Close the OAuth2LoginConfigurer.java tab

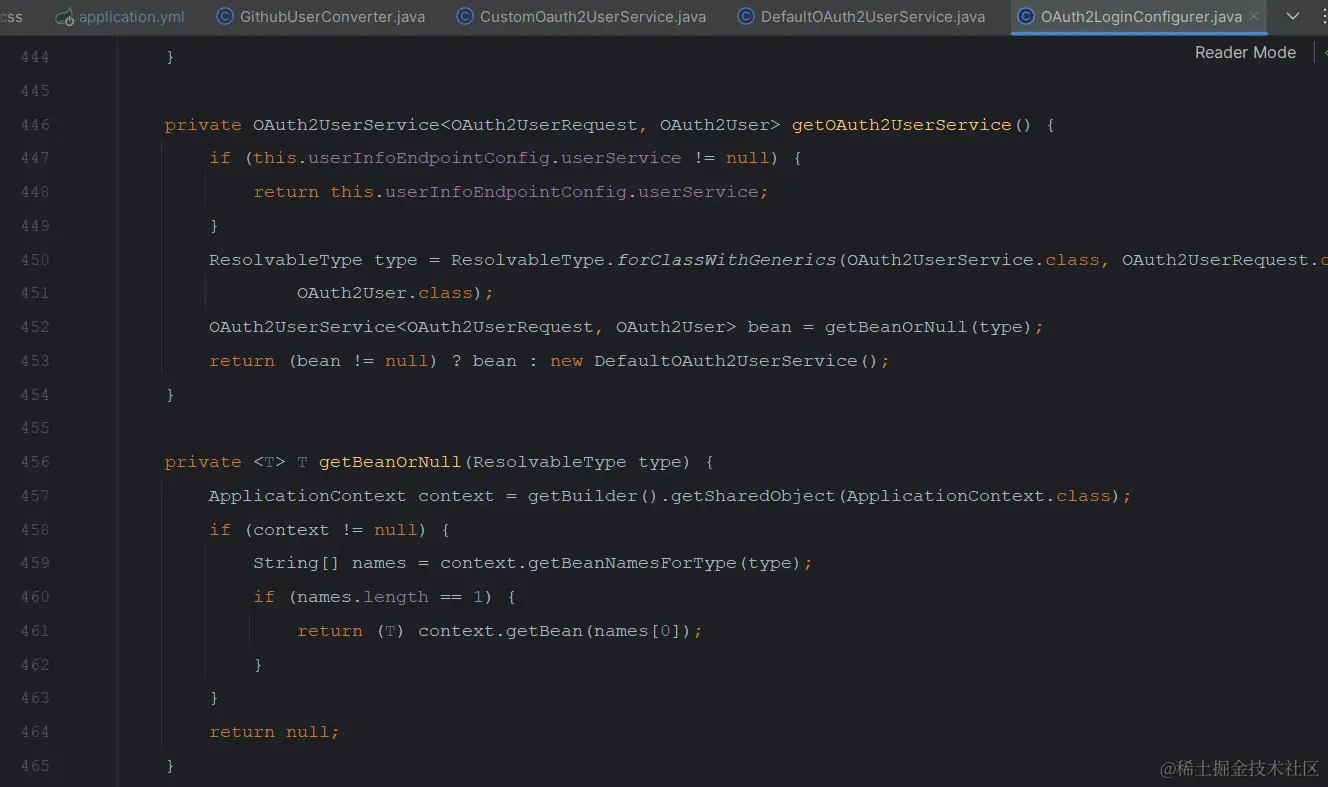tap(1254, 17)
